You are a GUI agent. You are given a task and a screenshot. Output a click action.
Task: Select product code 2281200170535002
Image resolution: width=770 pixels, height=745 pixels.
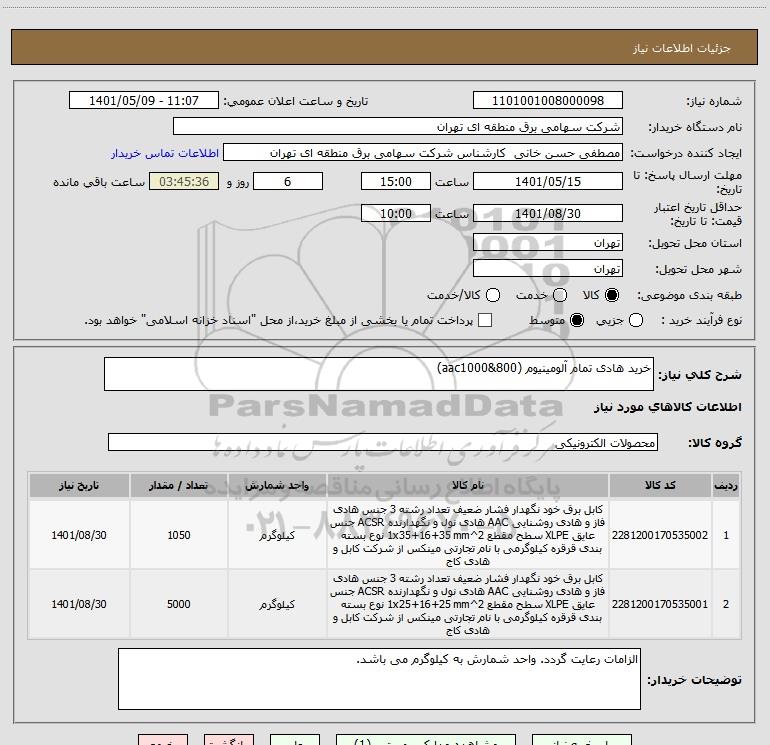660,535
